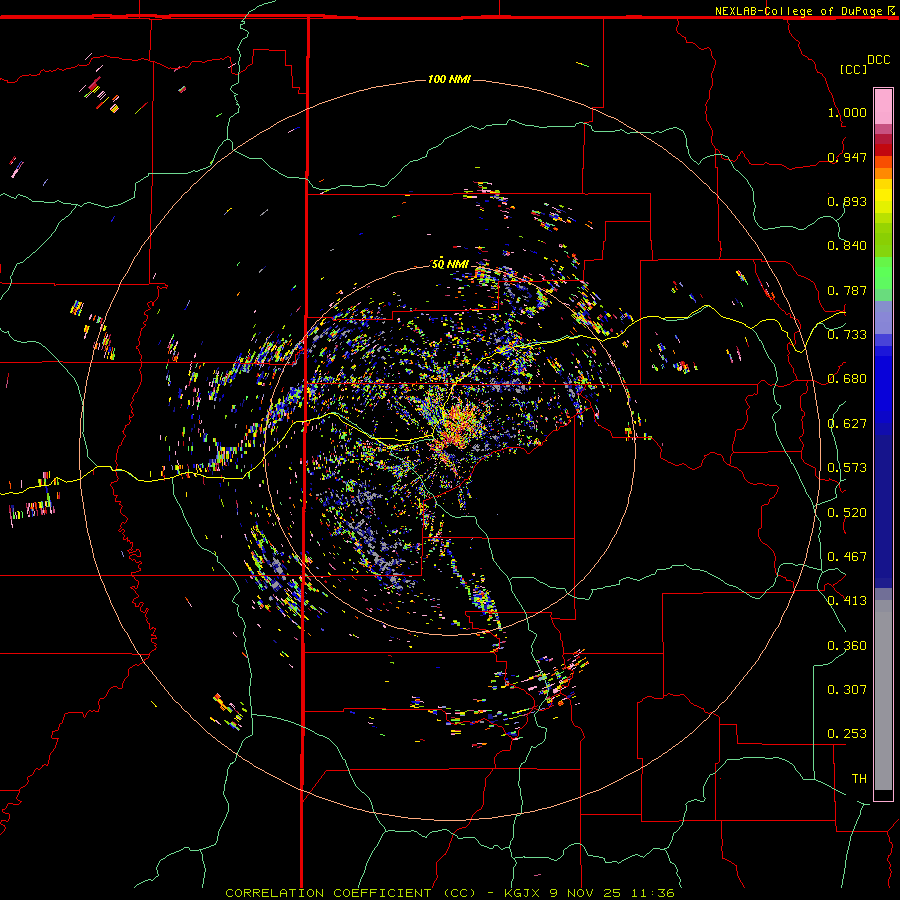Screen dimensions: 900x900
Task: Select the 0.520 scale value
Action: 847,513
